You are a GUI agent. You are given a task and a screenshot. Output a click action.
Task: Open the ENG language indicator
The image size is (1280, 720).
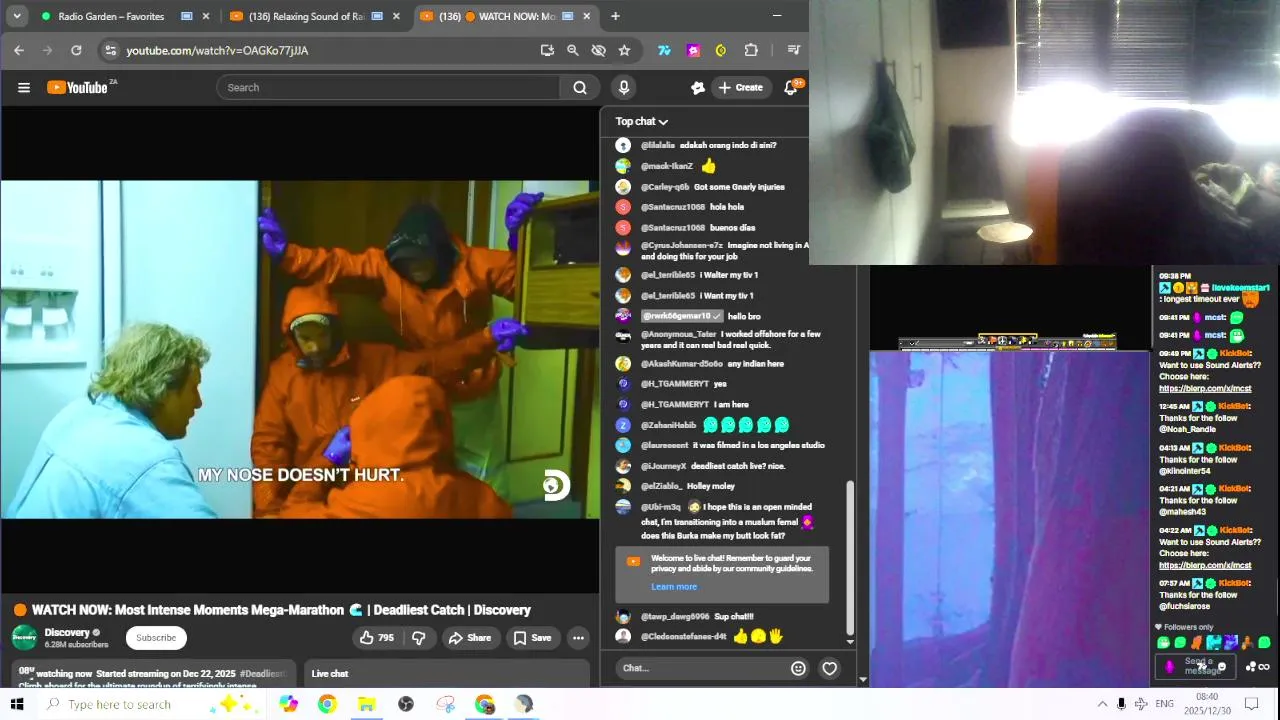[x=1164, y=704]
